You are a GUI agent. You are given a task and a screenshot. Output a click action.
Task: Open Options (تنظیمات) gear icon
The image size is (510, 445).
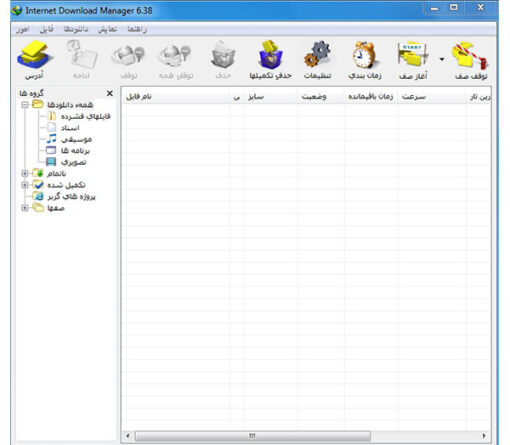pos(317,54)
